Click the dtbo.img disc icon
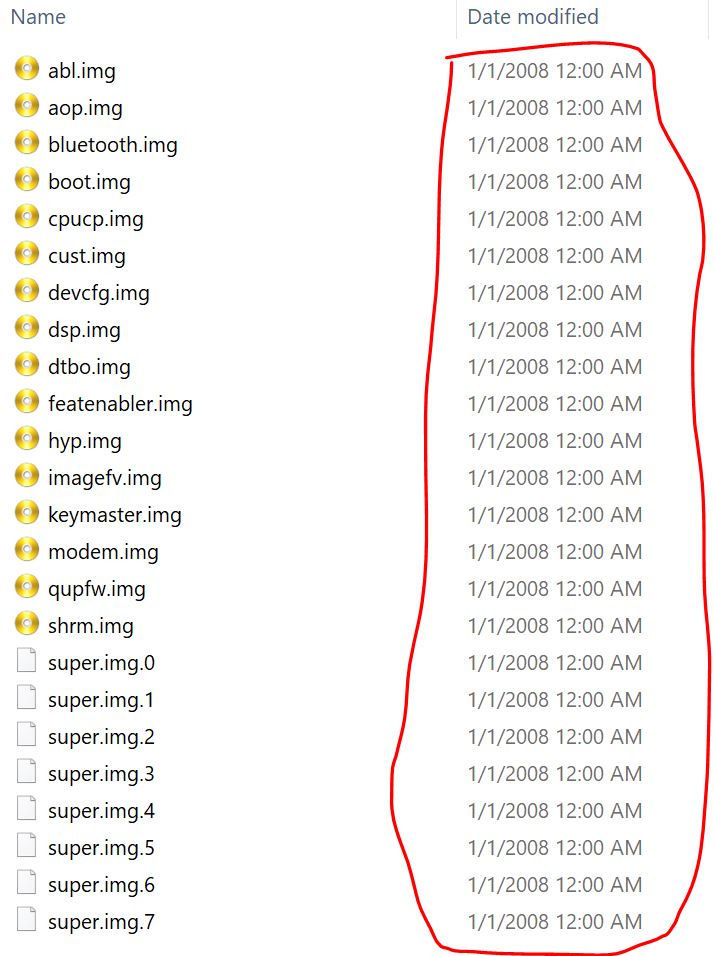714x956 pixels. (27, 364)
